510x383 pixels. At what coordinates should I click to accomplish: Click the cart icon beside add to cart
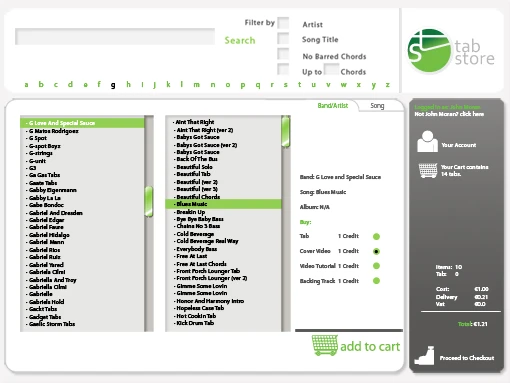click(x=325, y=345)
